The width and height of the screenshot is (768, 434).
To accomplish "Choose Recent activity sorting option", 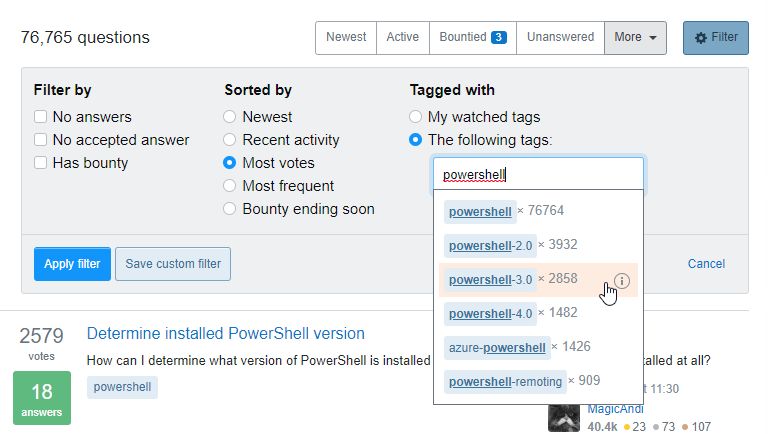I will coord(229,140).
